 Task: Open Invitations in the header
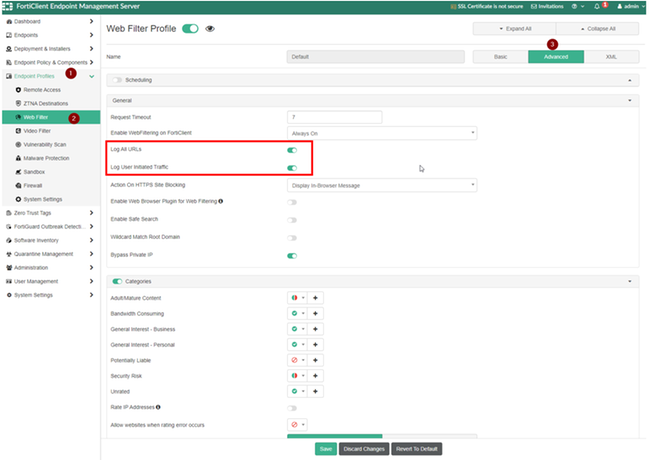click(547, 6)
